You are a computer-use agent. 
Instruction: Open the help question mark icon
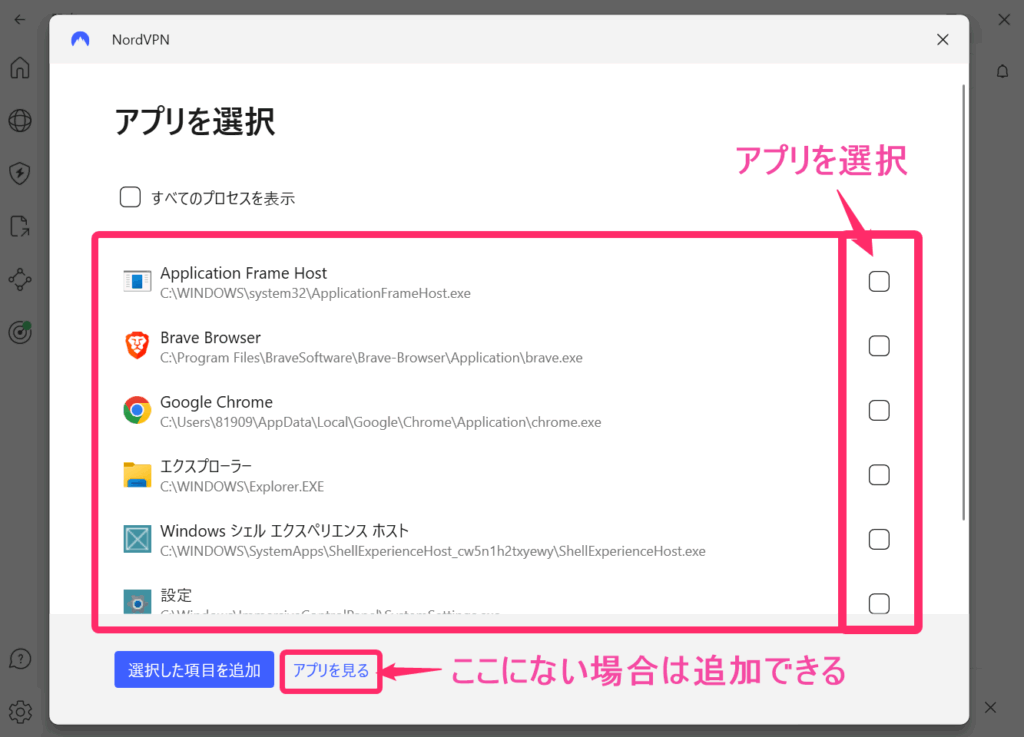[20, 659]
